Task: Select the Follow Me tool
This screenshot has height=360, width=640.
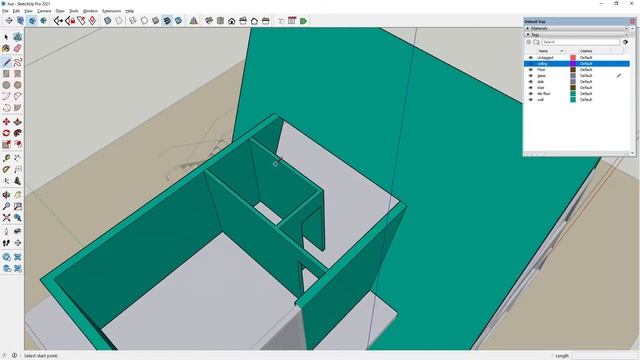Action: (x=18, y=133)
